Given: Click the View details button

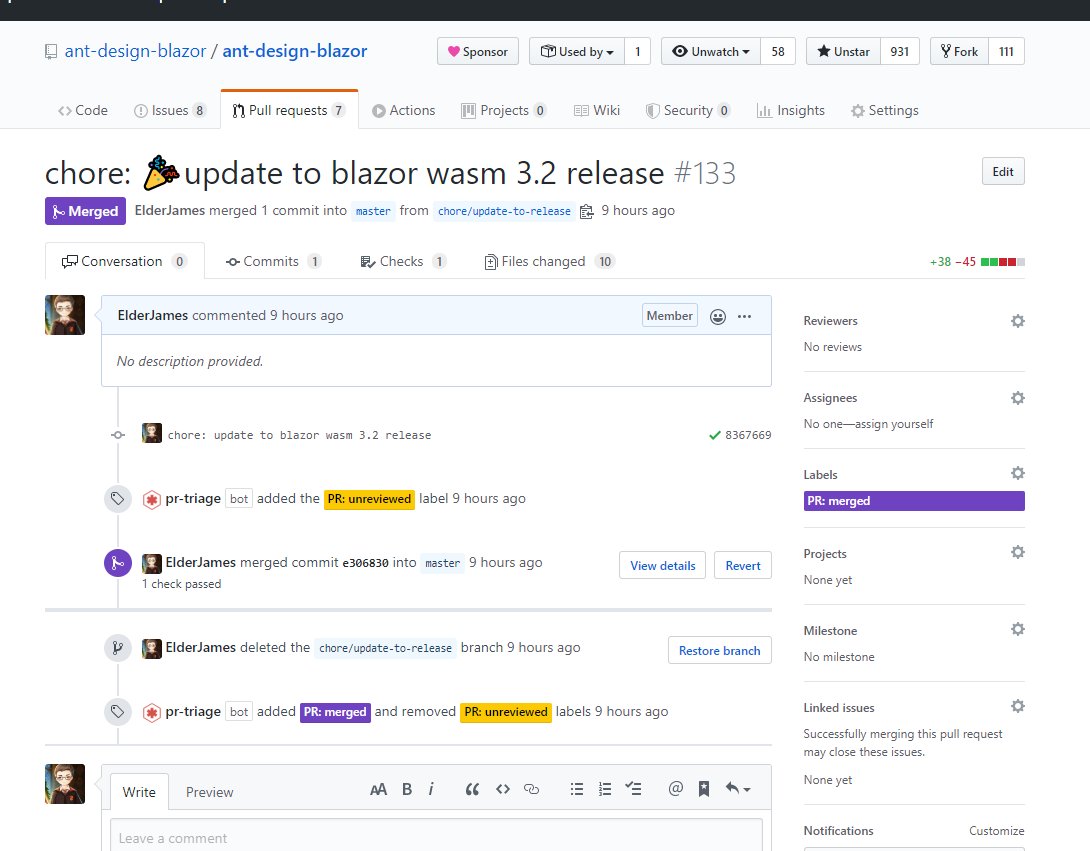Looking at the screenshot, I should pyautogui.click(x=662, y=565).
